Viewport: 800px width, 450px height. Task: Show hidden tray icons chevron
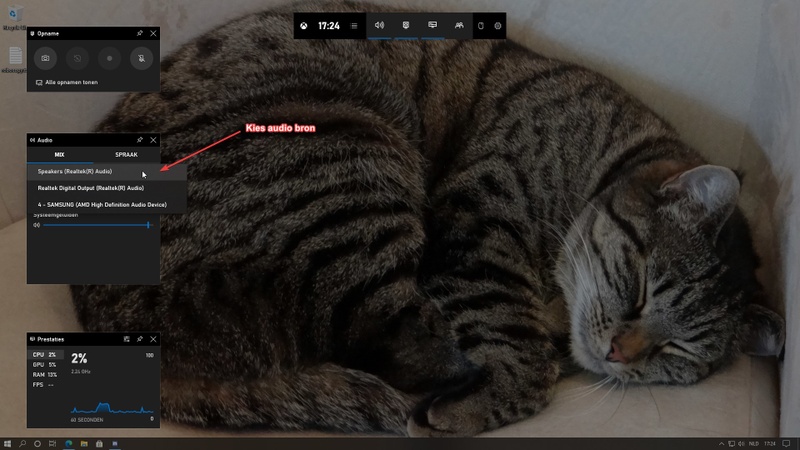721,444
